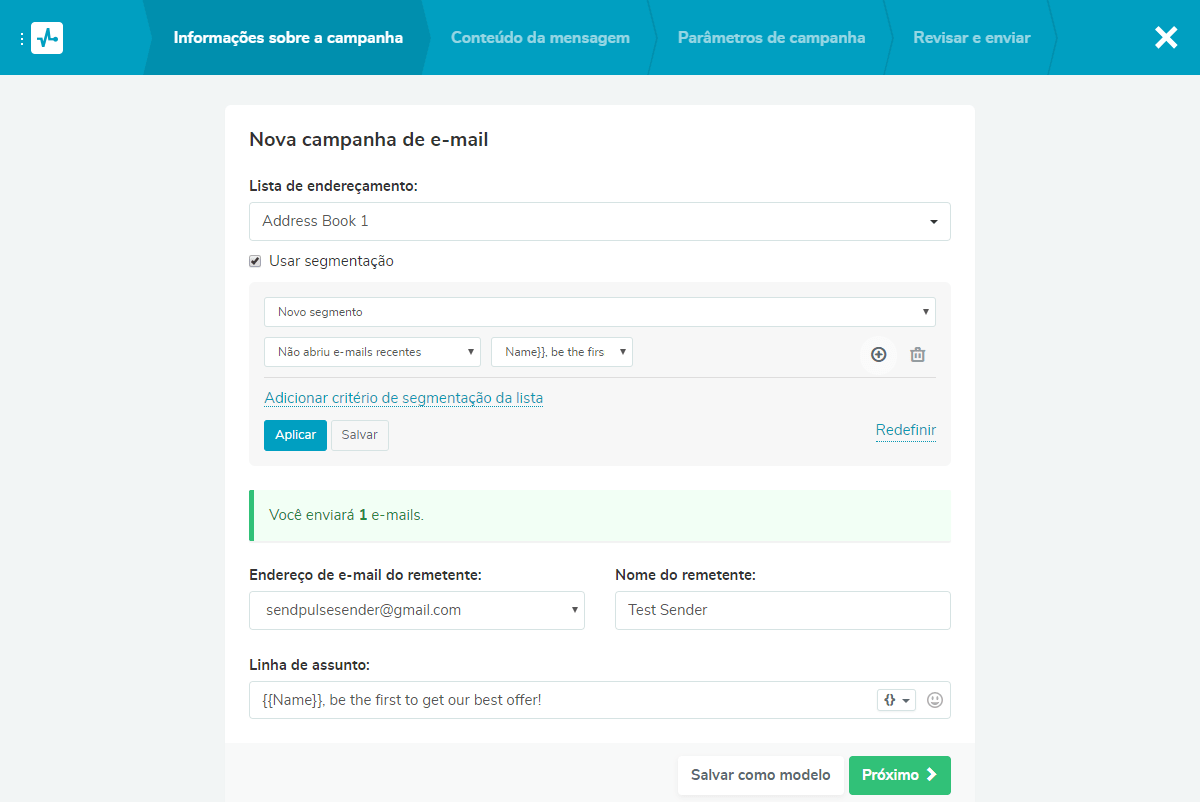This screenshot has height=802, width=1200.
Task: Click the 'Lista de endereçamento:' label
Action: (333, 186)
